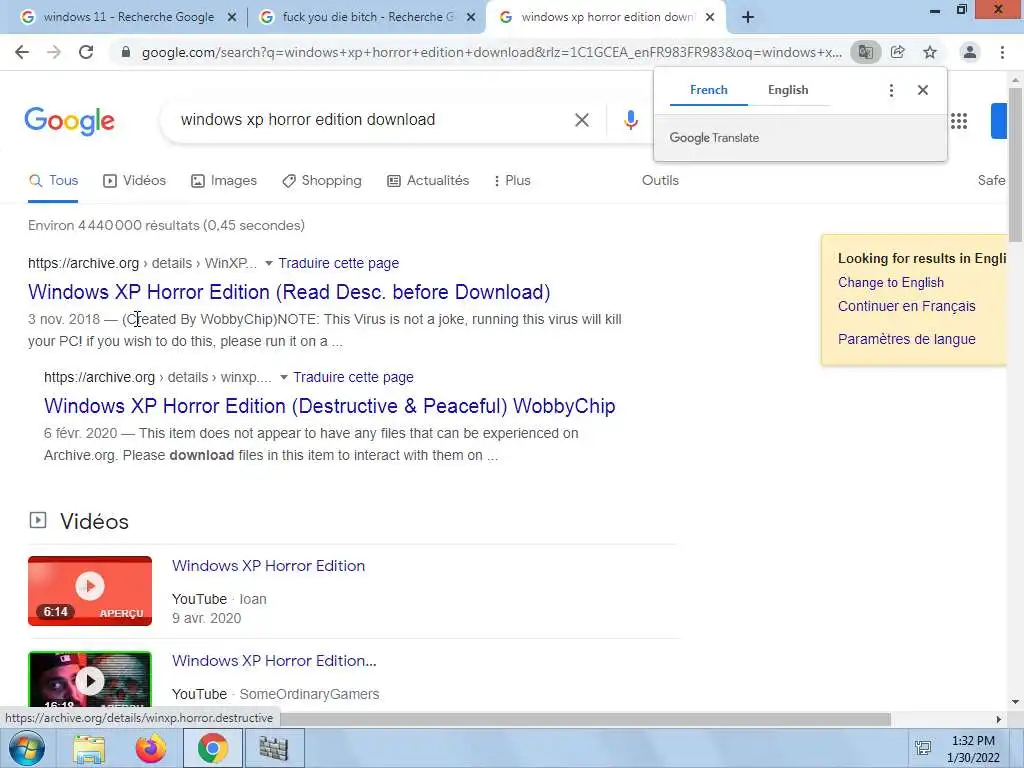The image size is (1024, 768).
Task: Go back with the browser back arrow
Action: 22,52
